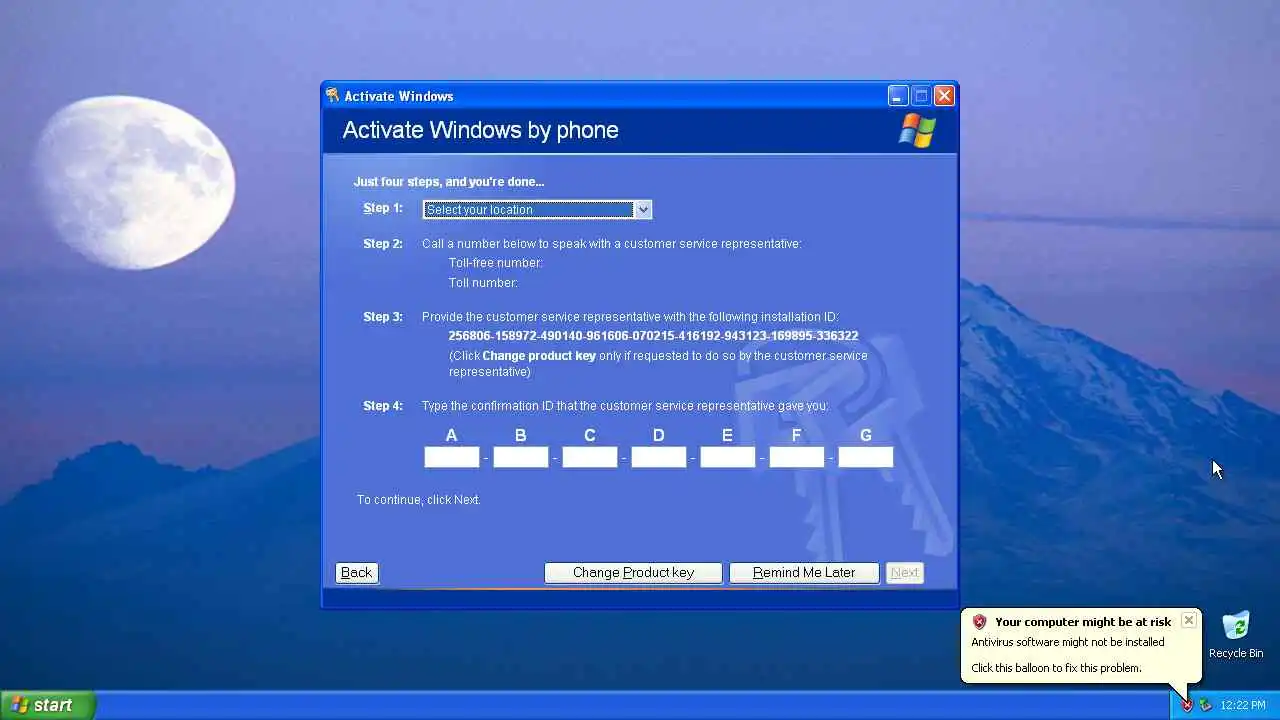Screen dimensions: 1280x720
Task: Click 'Just four steps, and you're done...' text
Action: pyautogui.click(x=449, y=182)
